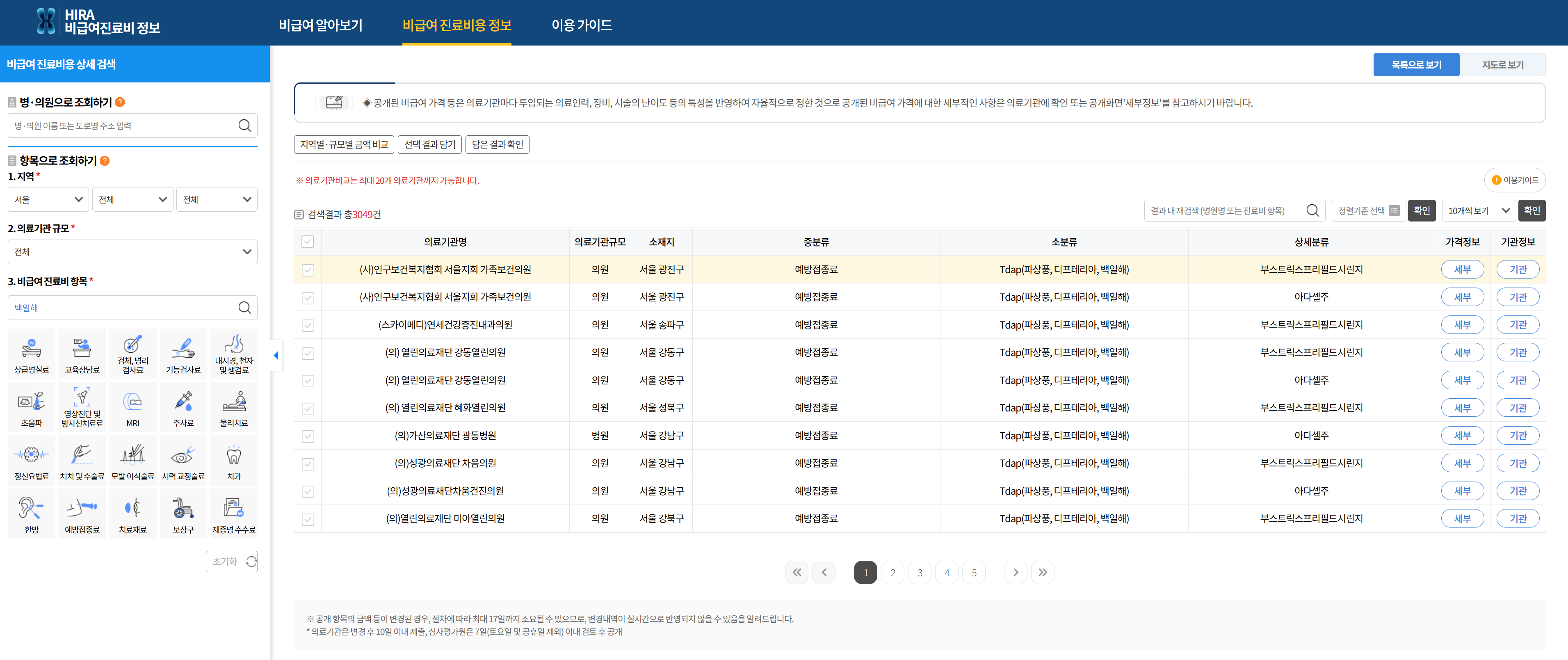Select the 예방접종료 category icon
The height and width of the screenshot is (660, 1568).
point(82,513)
